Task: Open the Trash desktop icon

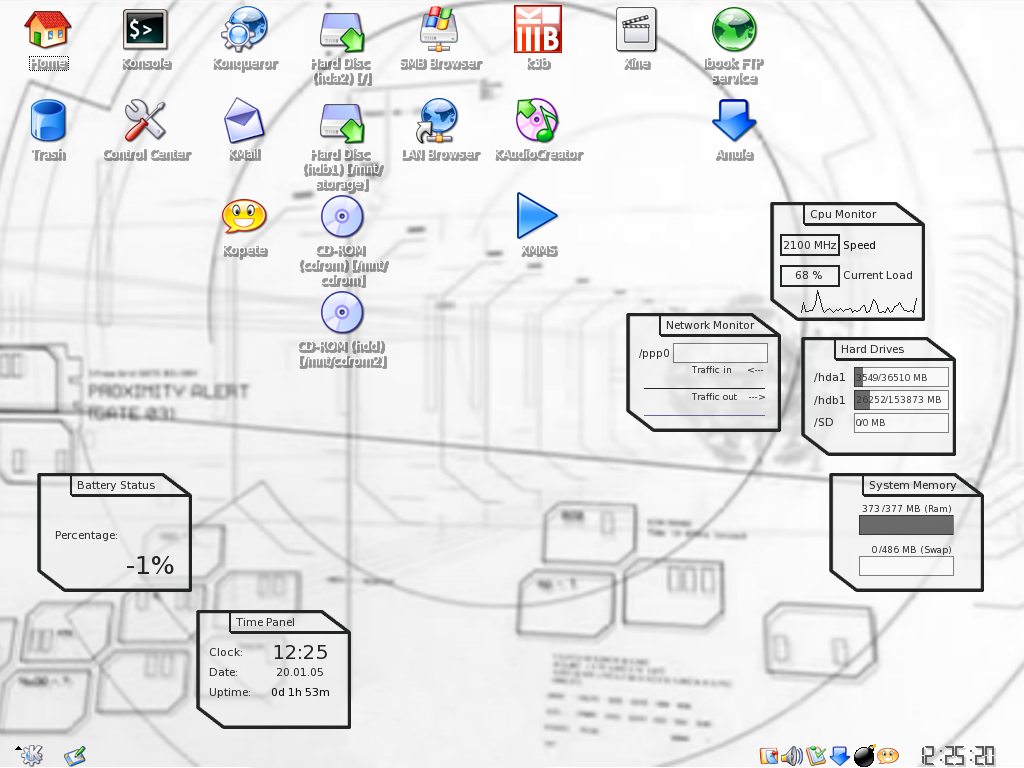Action: click(48, 121)
